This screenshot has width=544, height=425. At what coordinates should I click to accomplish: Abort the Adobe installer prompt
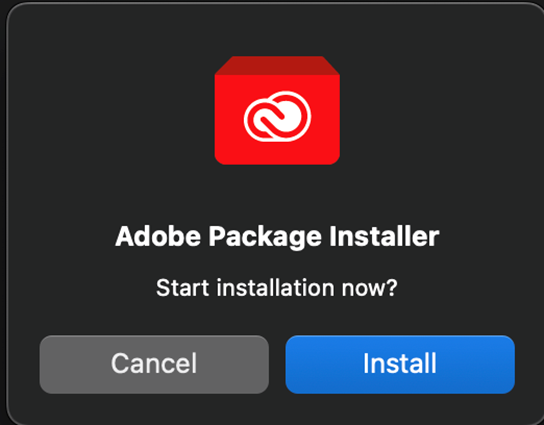(154, 364)
